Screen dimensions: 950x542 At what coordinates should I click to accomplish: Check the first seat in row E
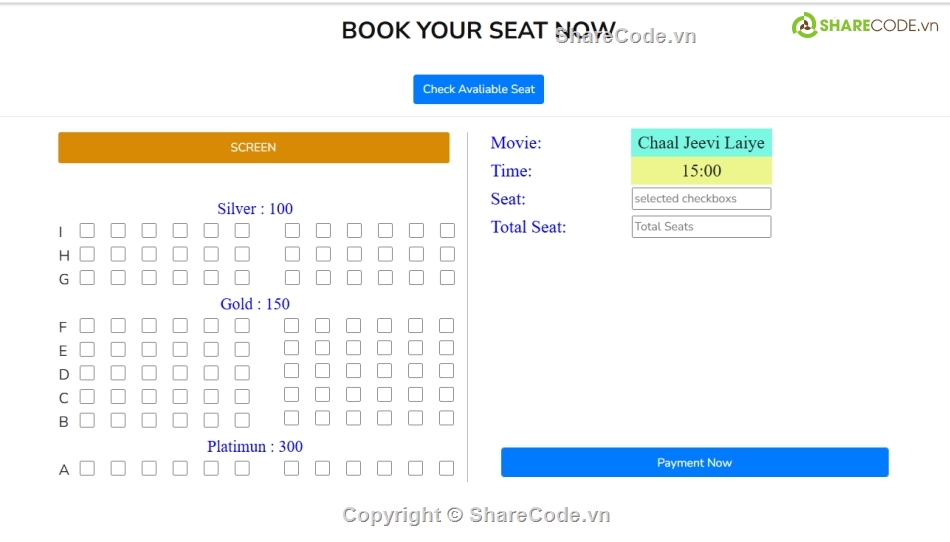click(x=87, y=349)
